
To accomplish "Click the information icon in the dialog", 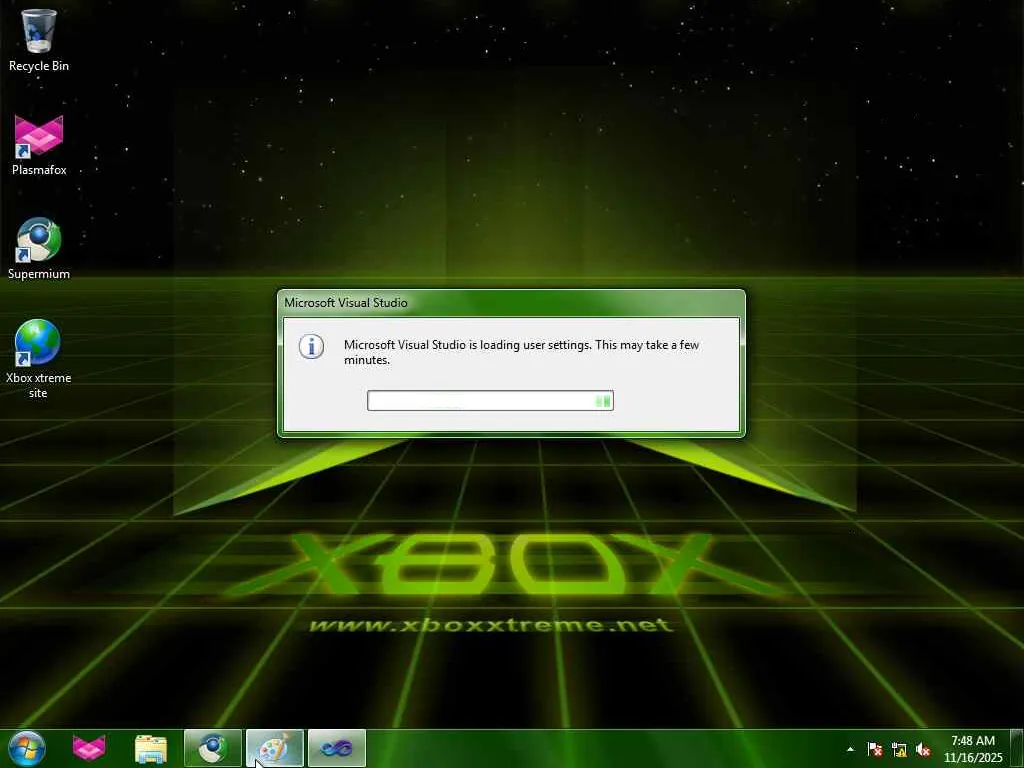I will click(312, 346).
